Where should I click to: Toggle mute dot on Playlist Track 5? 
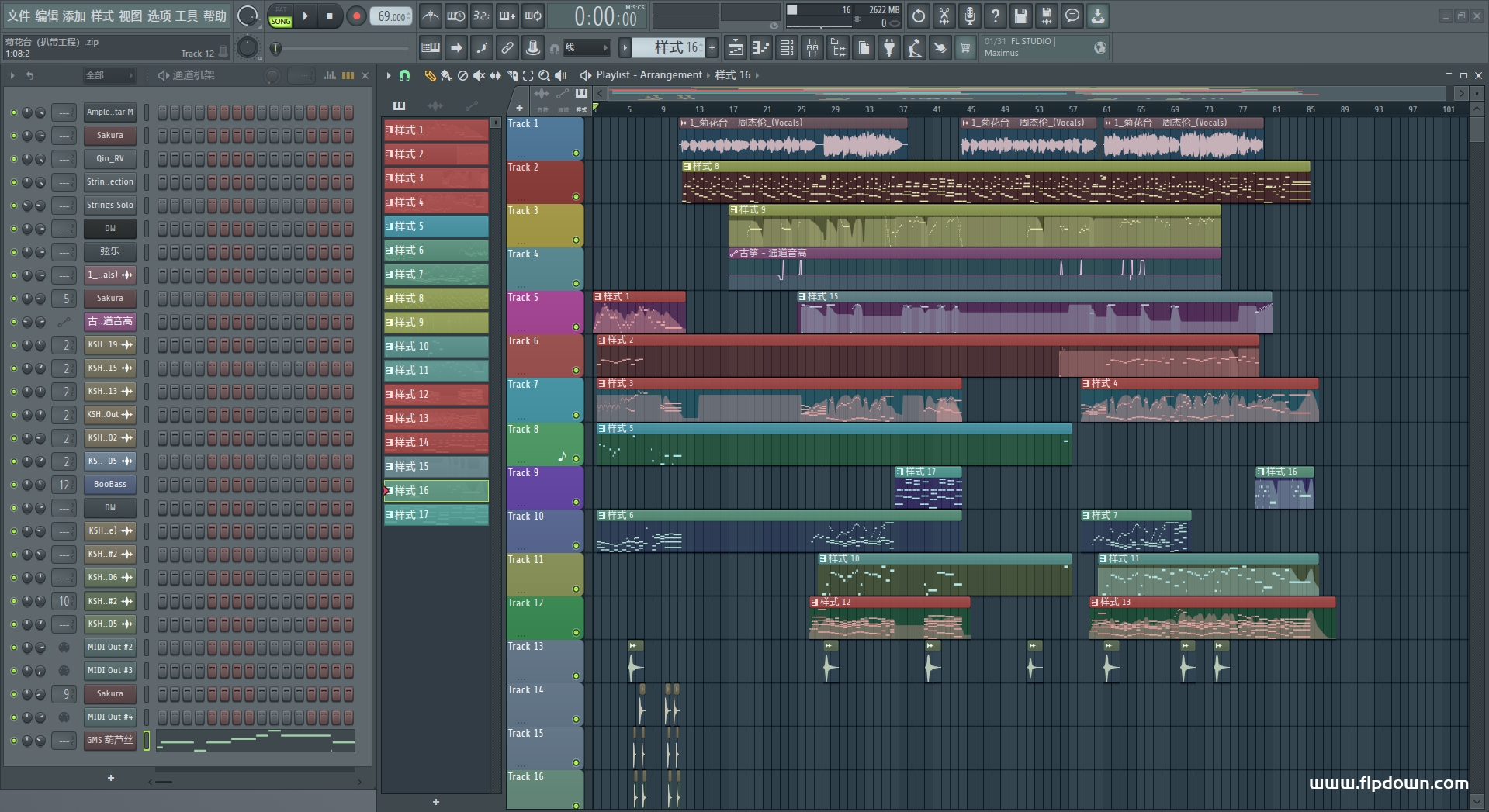coord(576,327)
